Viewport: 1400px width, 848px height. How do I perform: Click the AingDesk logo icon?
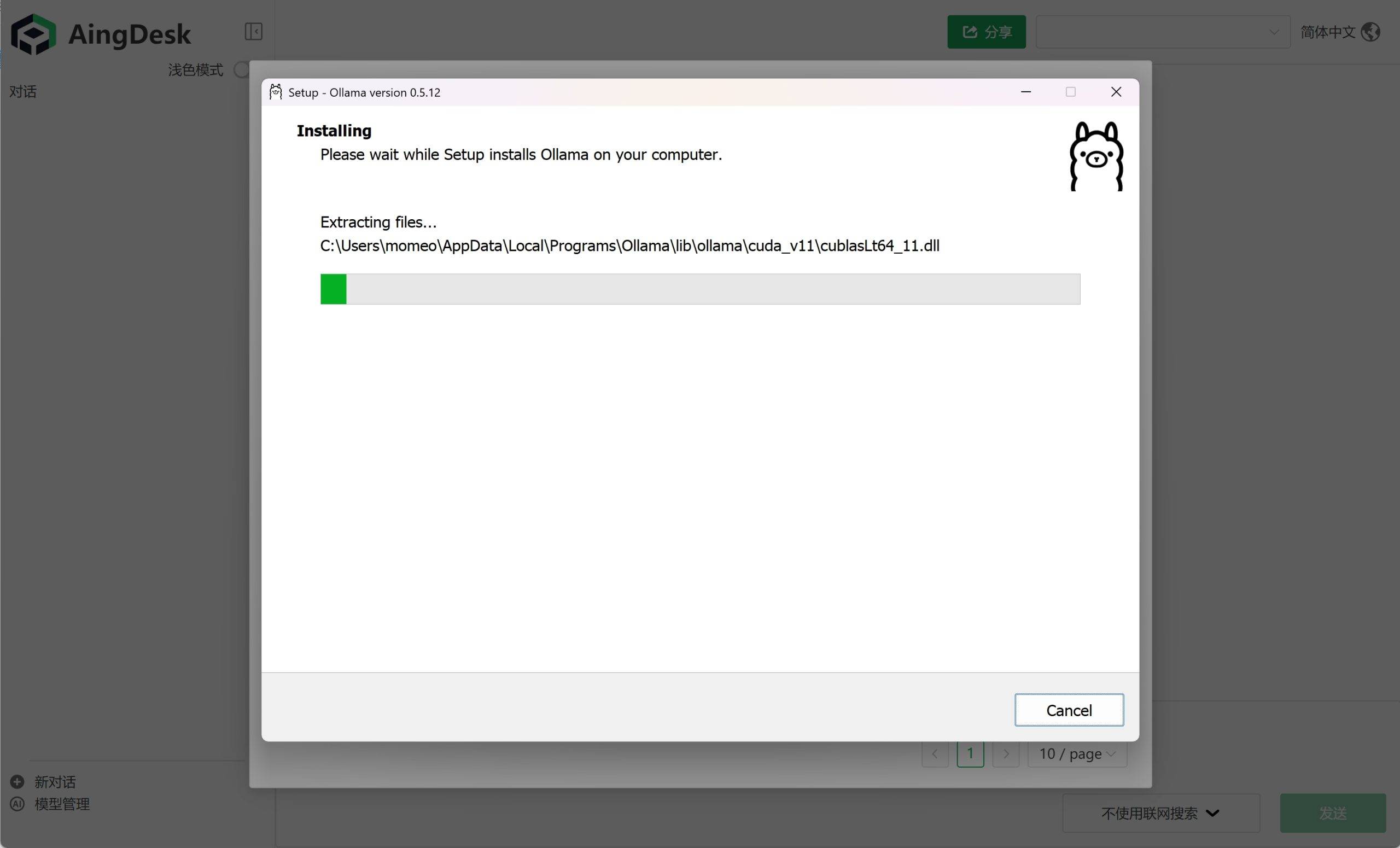point(33,34)
